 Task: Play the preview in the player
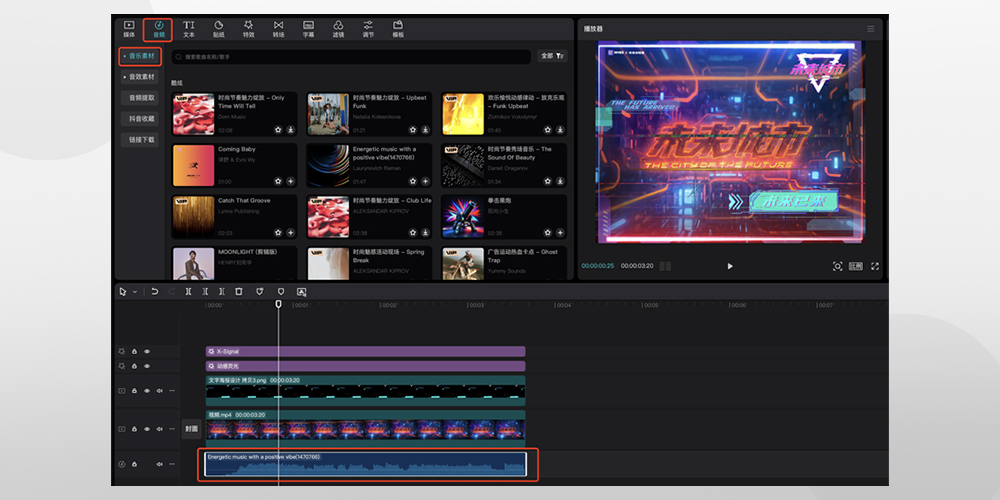[x=730, y=266]
